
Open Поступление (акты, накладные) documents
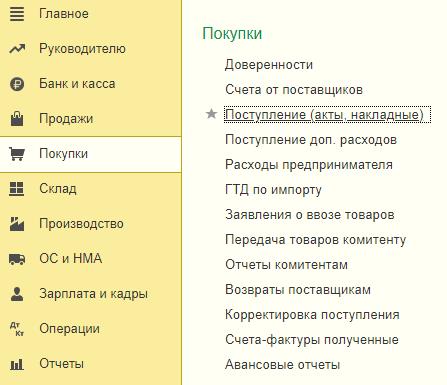click(x=324, y=114)
